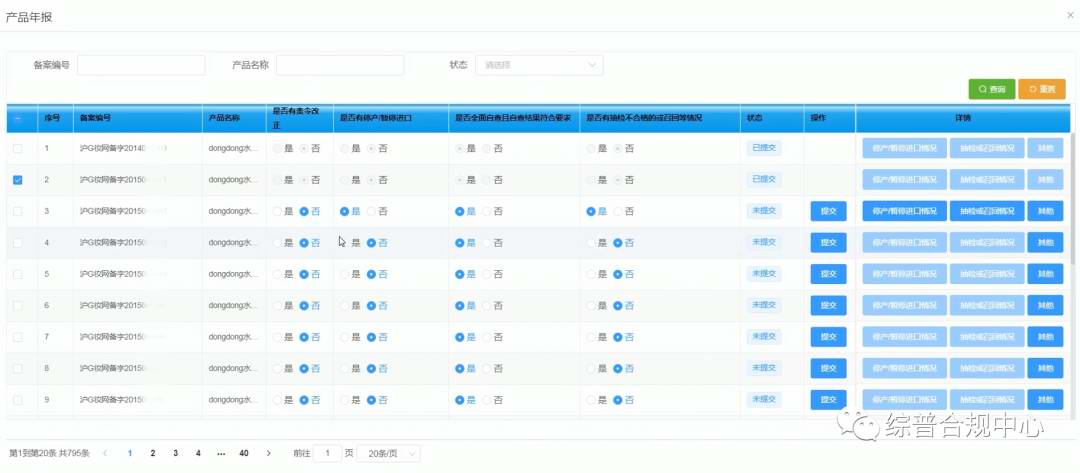The width and height of the screenshot is (1080, 473).
Task: Click the 产品名称 input field
Action: [339, 65]
